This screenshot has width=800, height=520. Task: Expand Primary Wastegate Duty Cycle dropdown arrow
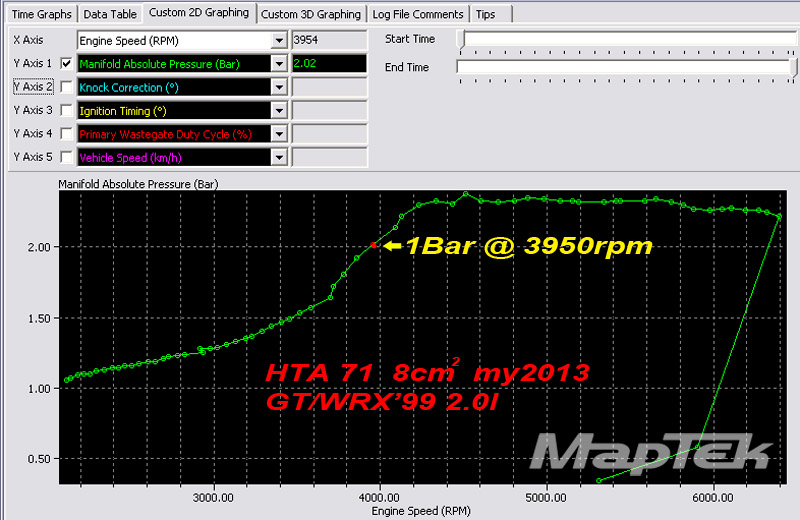click(x=279, y=135)
